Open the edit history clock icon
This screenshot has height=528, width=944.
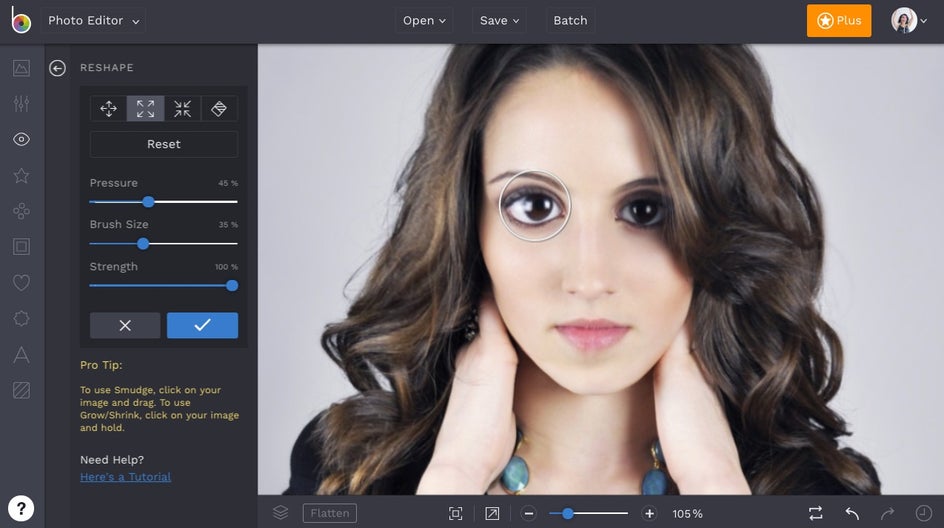tap(924, 513)
